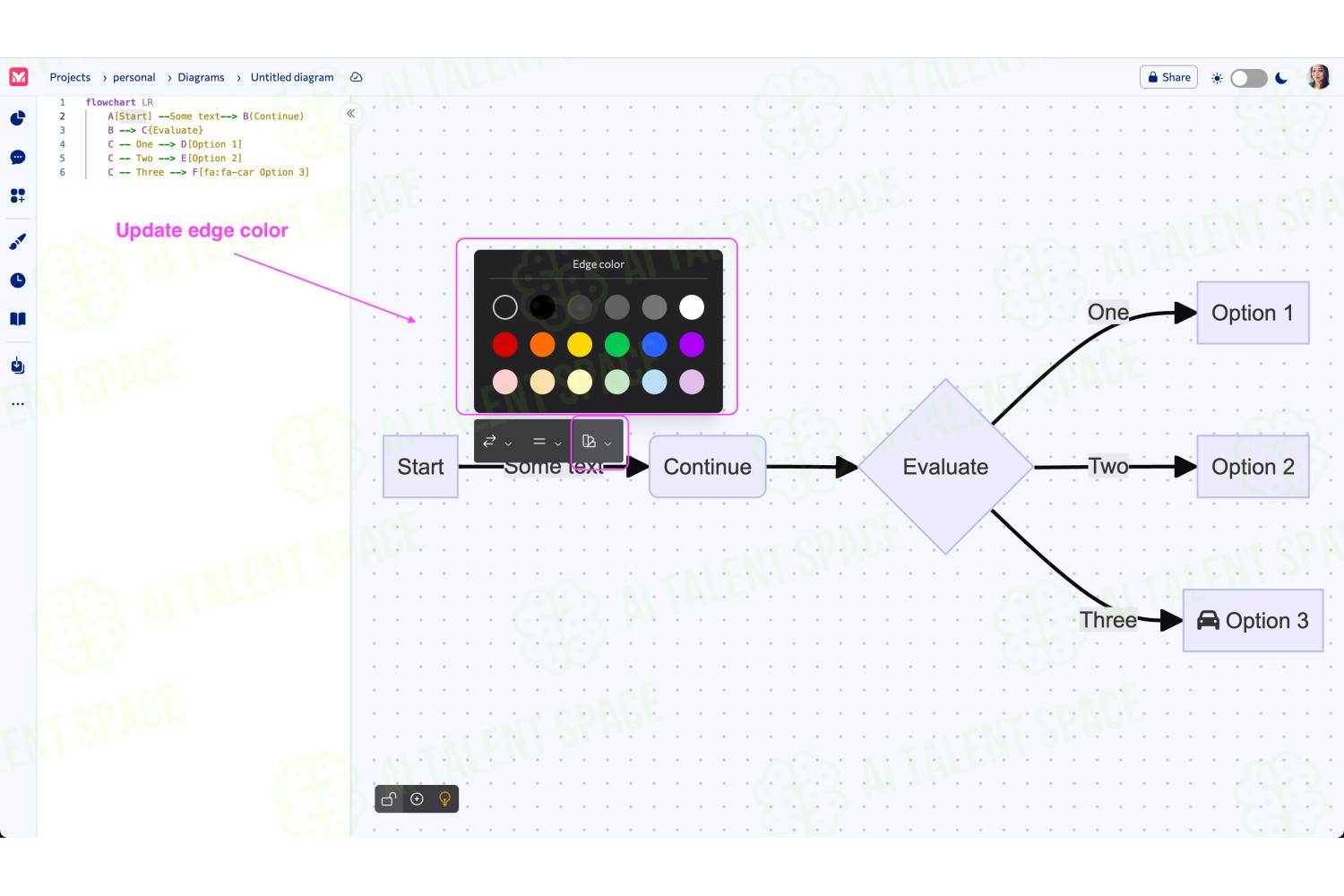This screenshot has height=896, width=1344.
Task: Select the Option 2 node
Action: coord(1253,467)
